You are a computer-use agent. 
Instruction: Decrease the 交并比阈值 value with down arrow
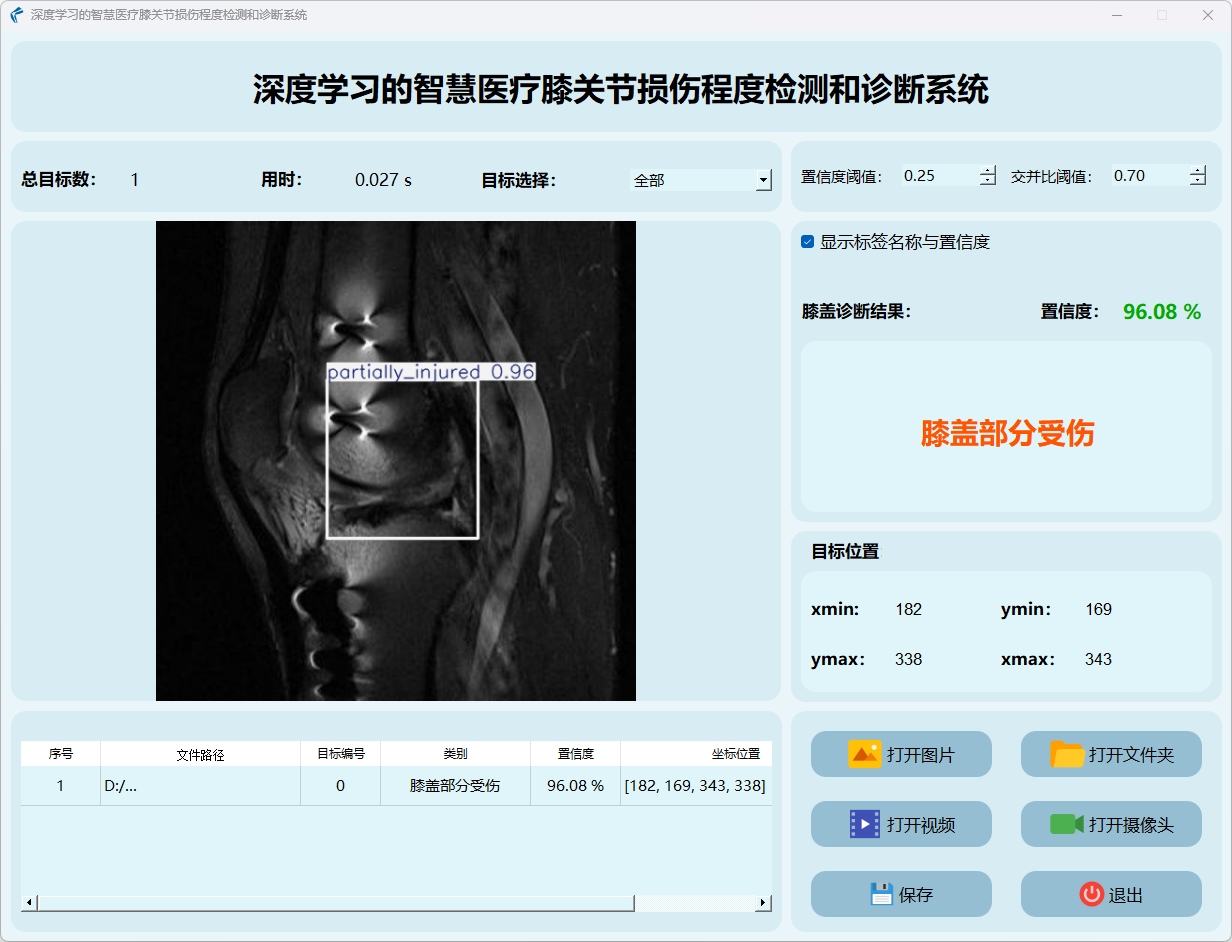point(1198,181)
